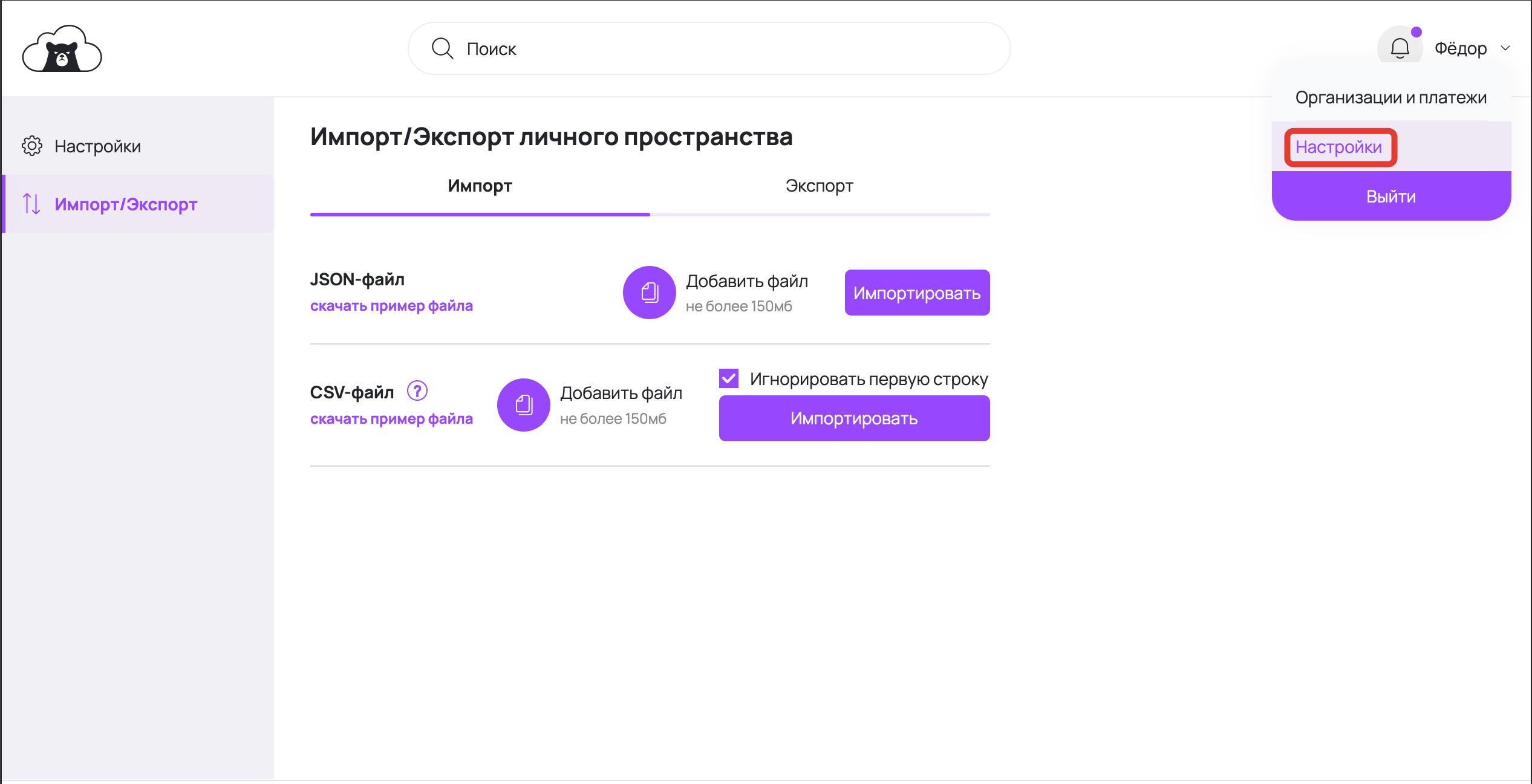The image size is (1532, 784).
Task: Open the CSV help question mark icon
Action: pyautogui.click(x=418, y=391)
